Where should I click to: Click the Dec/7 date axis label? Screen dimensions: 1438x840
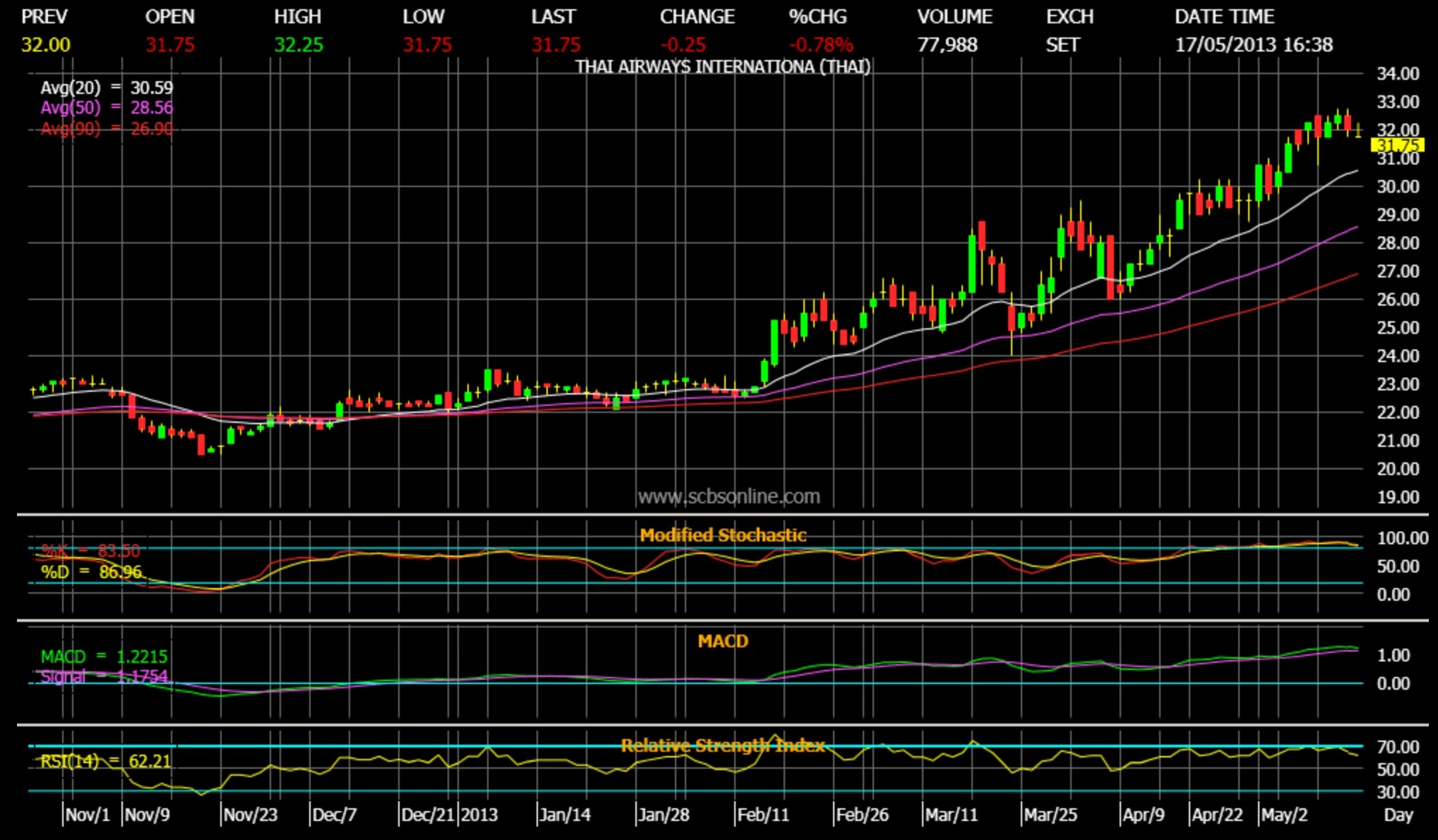(335, 815)
